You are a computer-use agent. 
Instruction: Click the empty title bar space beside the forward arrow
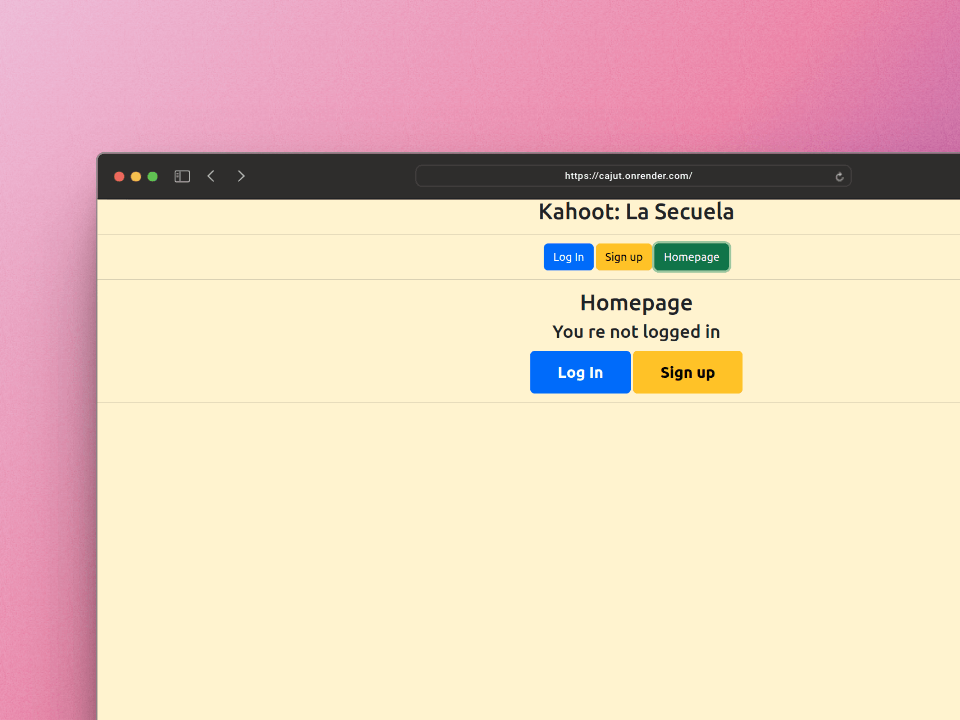[330, 176]
